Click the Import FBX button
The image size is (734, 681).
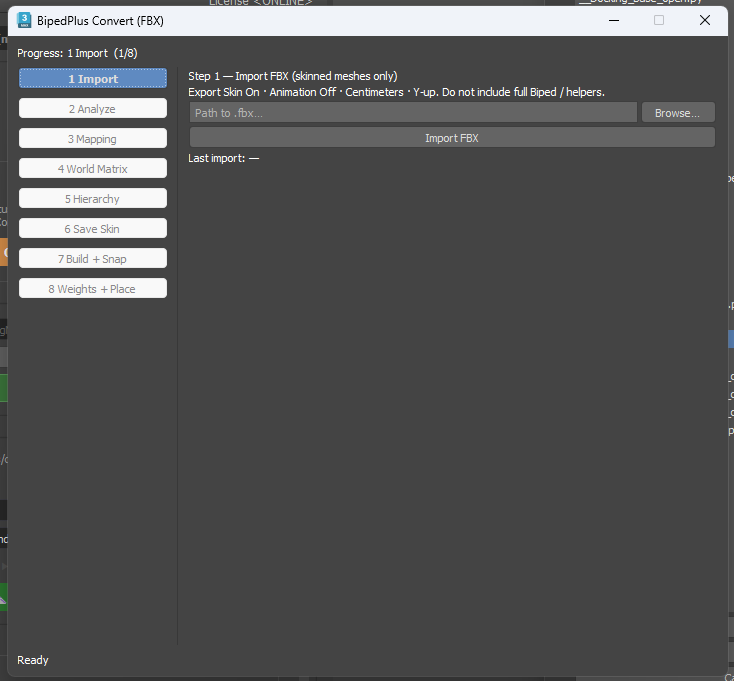point(452,138)
